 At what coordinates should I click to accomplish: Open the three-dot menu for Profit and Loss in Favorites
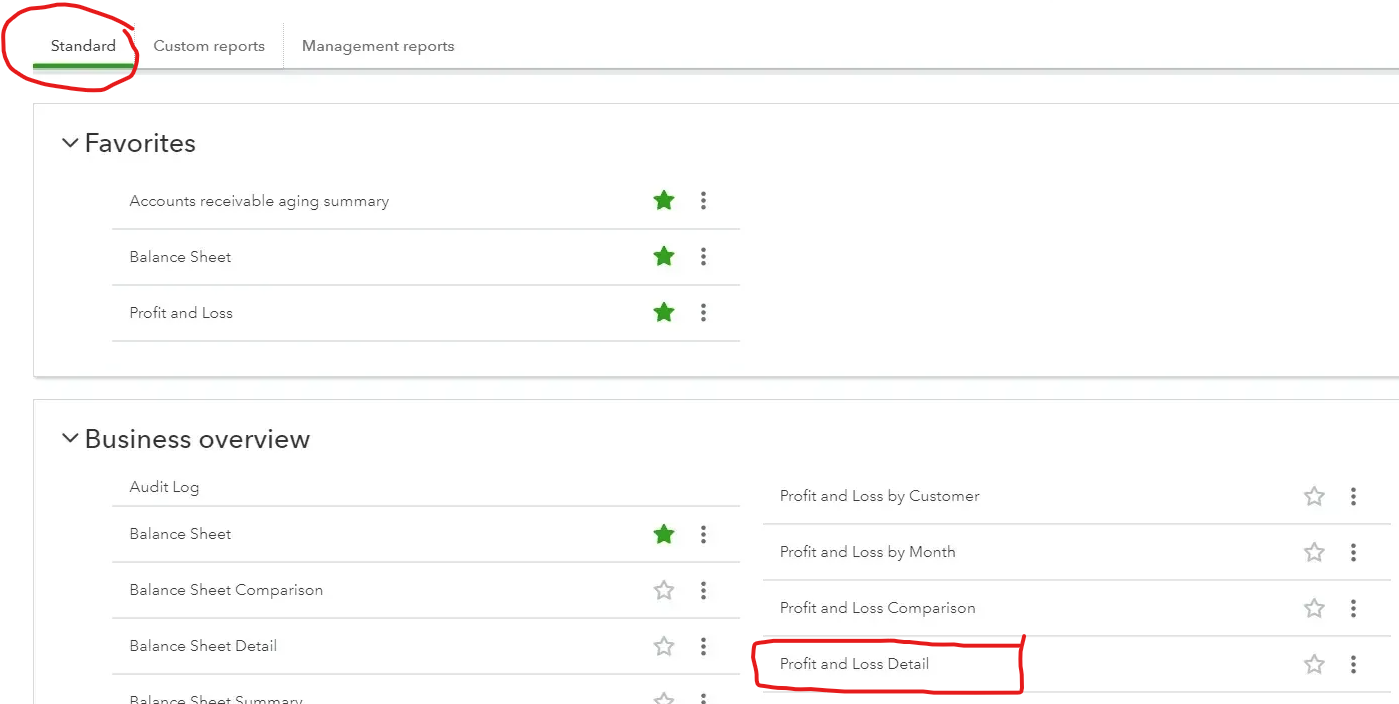[703, 312]
